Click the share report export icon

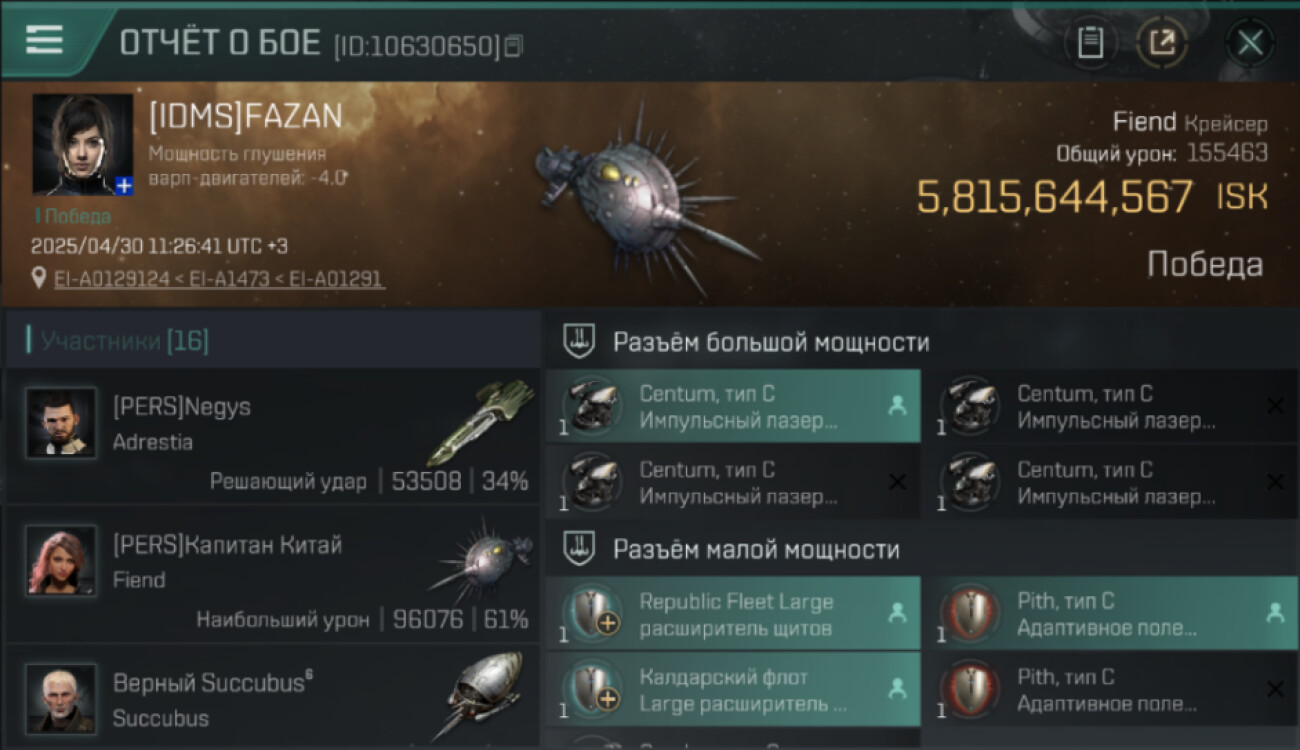tap(1161, 43)
